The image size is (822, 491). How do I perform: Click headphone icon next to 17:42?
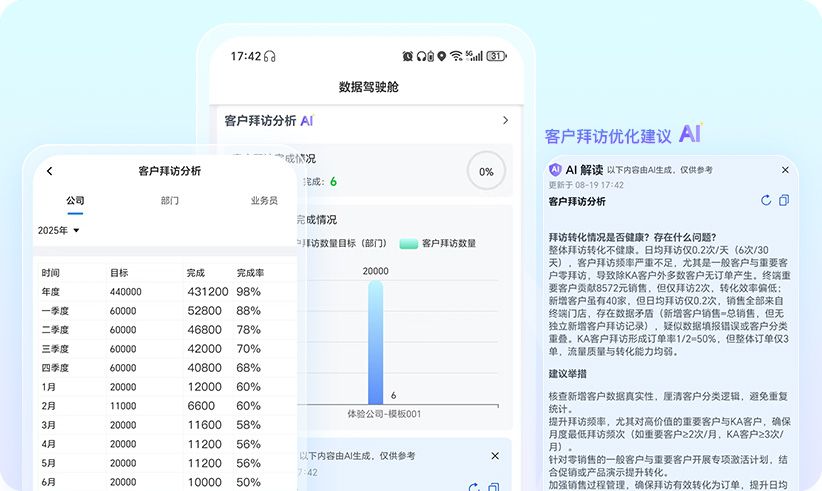269,56
